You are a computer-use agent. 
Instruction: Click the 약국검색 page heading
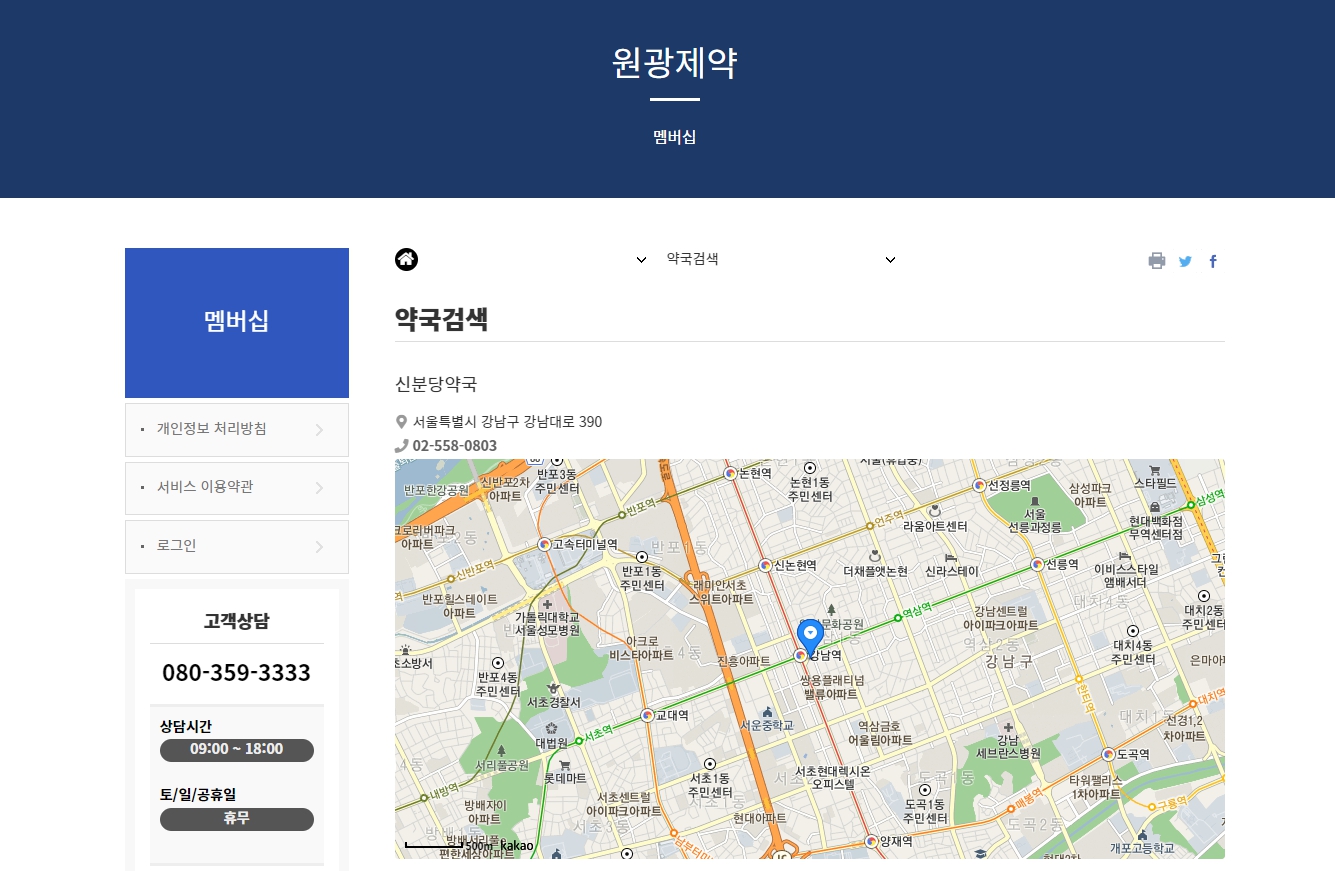point(441,319)
